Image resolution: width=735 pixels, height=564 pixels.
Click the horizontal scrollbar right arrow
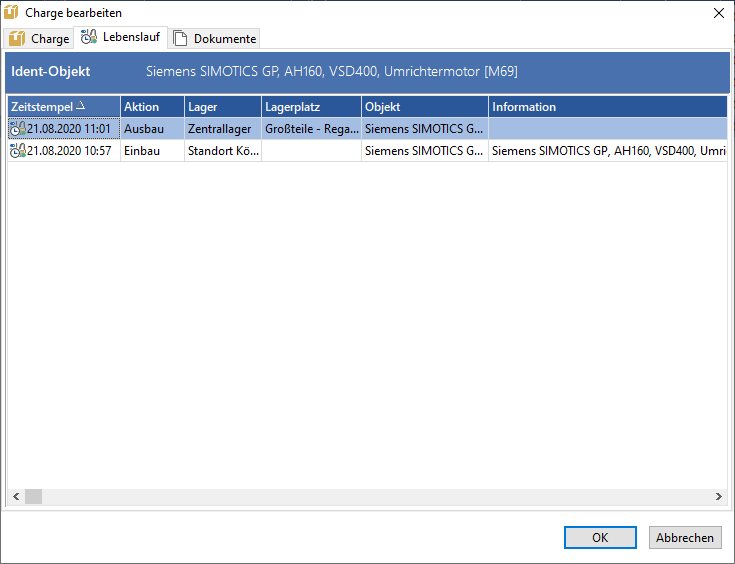coord(719,496)
